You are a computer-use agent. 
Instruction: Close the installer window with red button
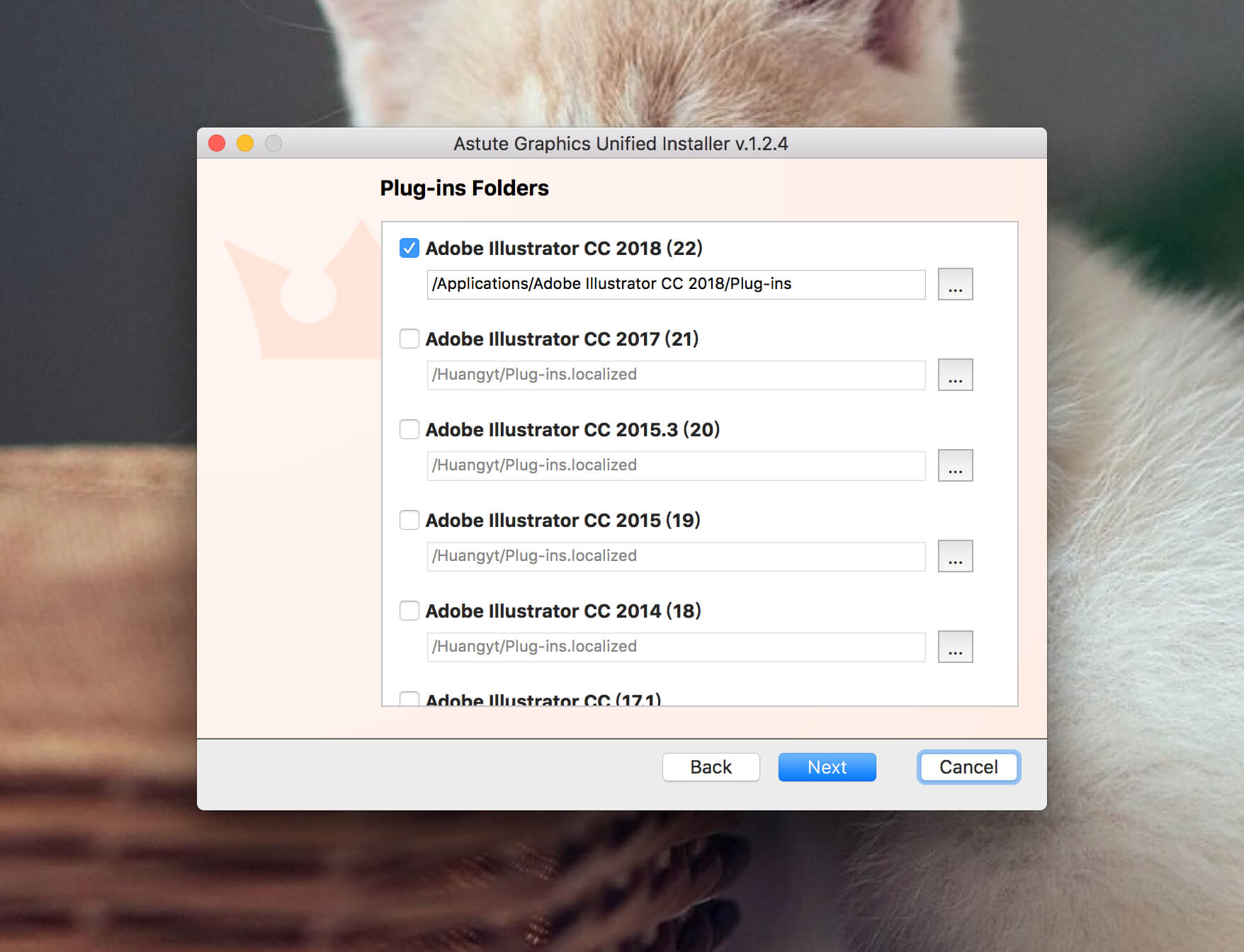pyautogui.click(x=217, y=143)
